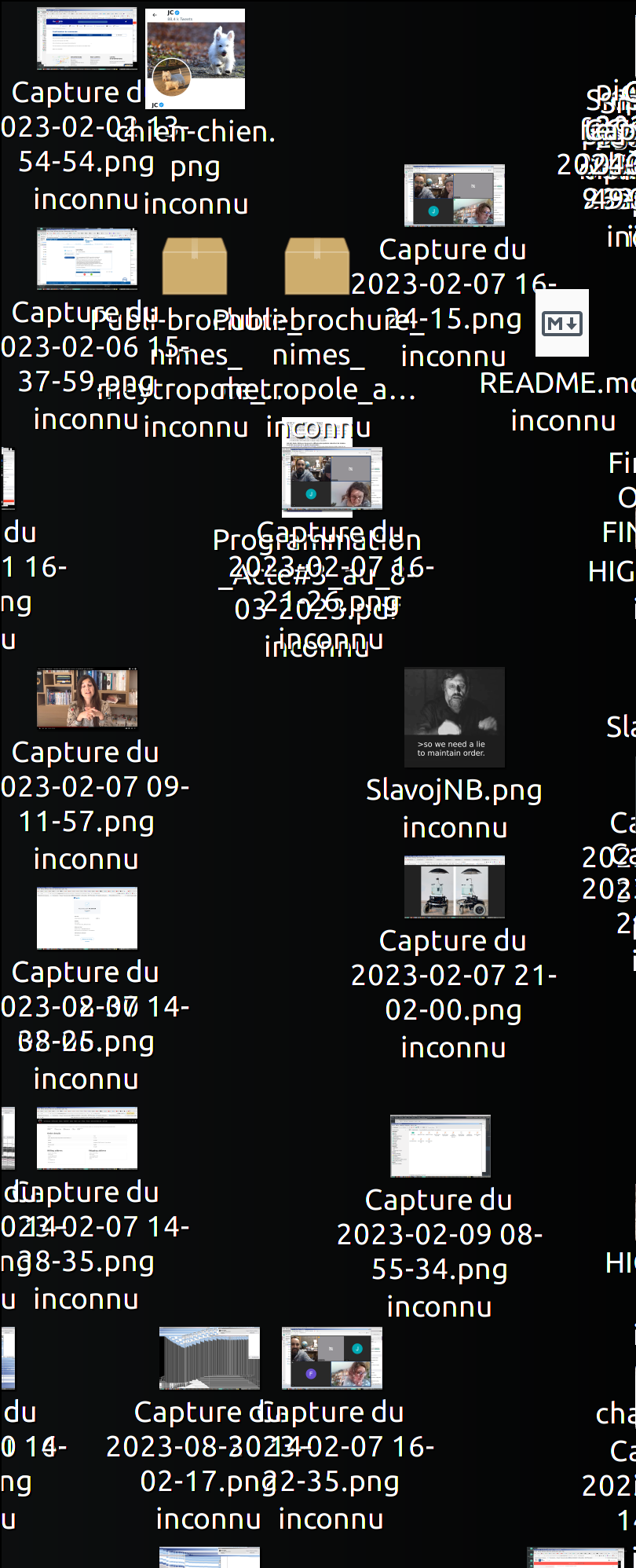Open screenshot thumbnail dated 2023-02-03 13-54-54
This screenshot has height=1568, width=636.
tap(86, 38)
